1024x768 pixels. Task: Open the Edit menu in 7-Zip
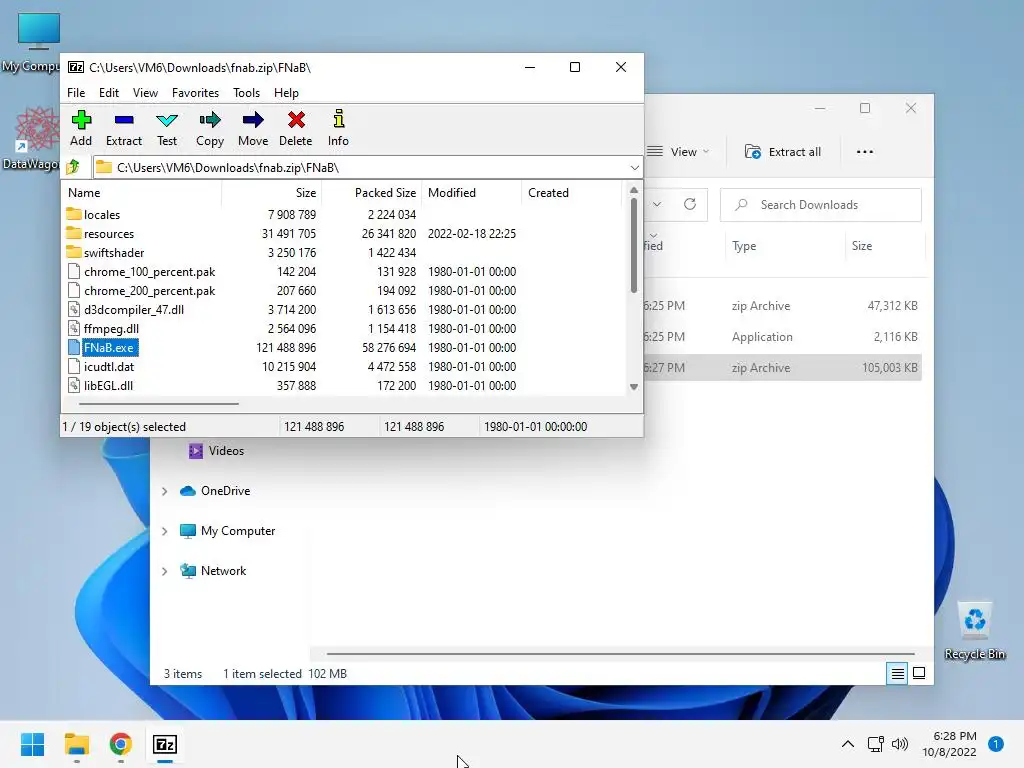tap(108, 93)
